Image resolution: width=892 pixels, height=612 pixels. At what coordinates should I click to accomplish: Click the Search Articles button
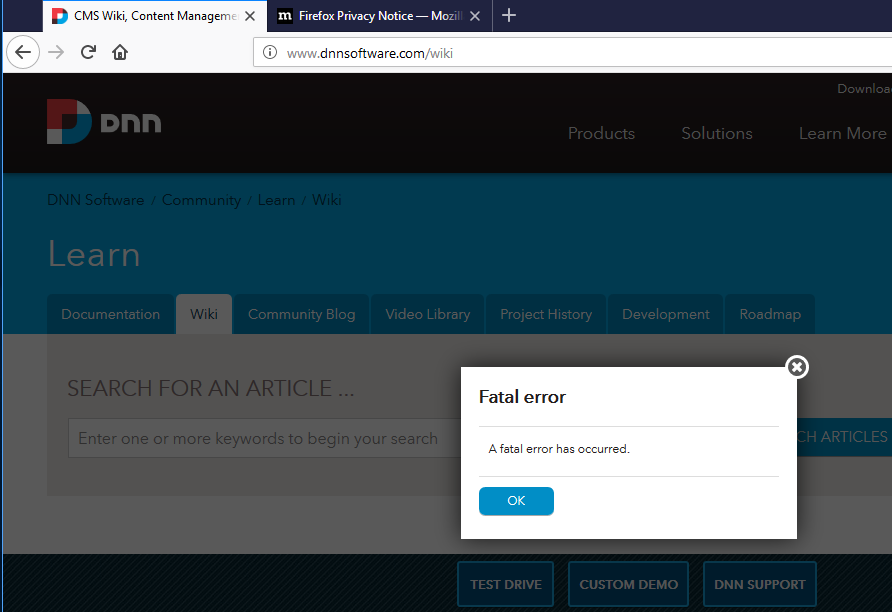[844, 437]
